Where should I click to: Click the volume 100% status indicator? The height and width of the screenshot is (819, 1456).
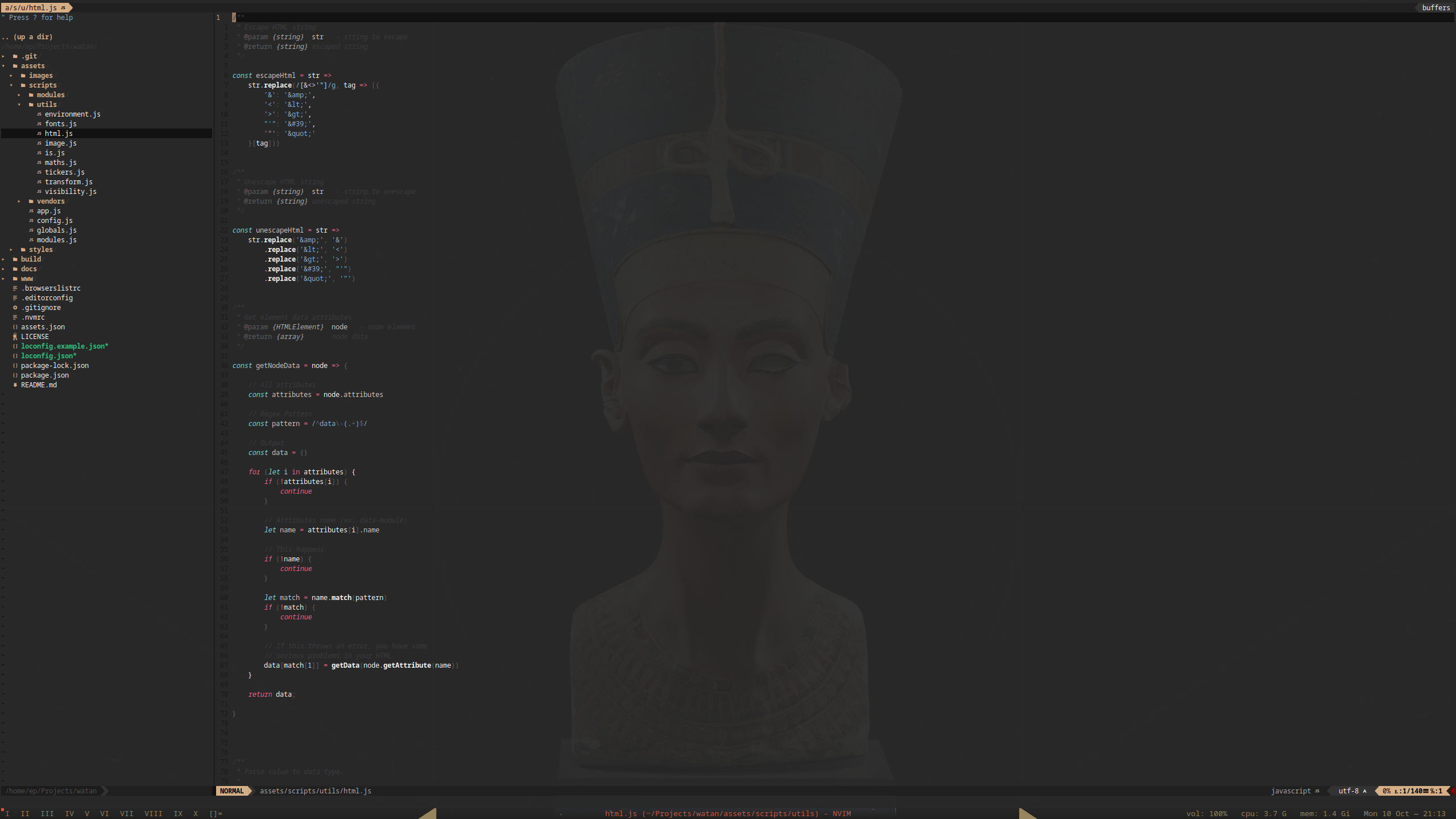pos(1206,814)
